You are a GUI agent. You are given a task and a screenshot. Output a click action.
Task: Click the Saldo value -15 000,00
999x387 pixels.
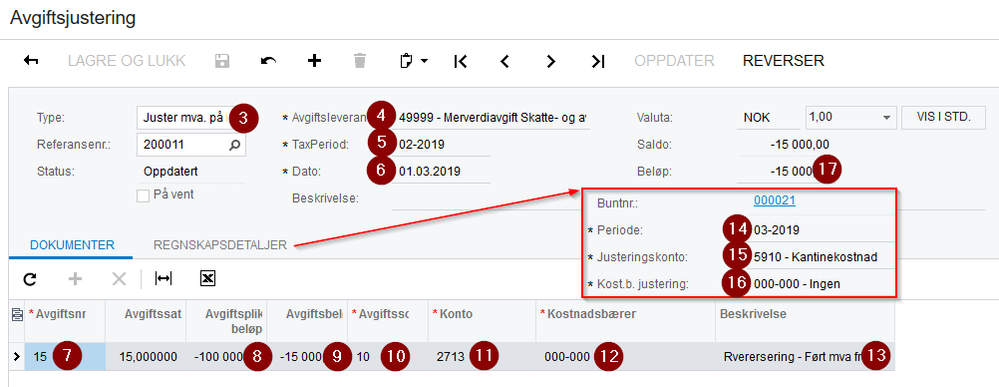point(799,145)
